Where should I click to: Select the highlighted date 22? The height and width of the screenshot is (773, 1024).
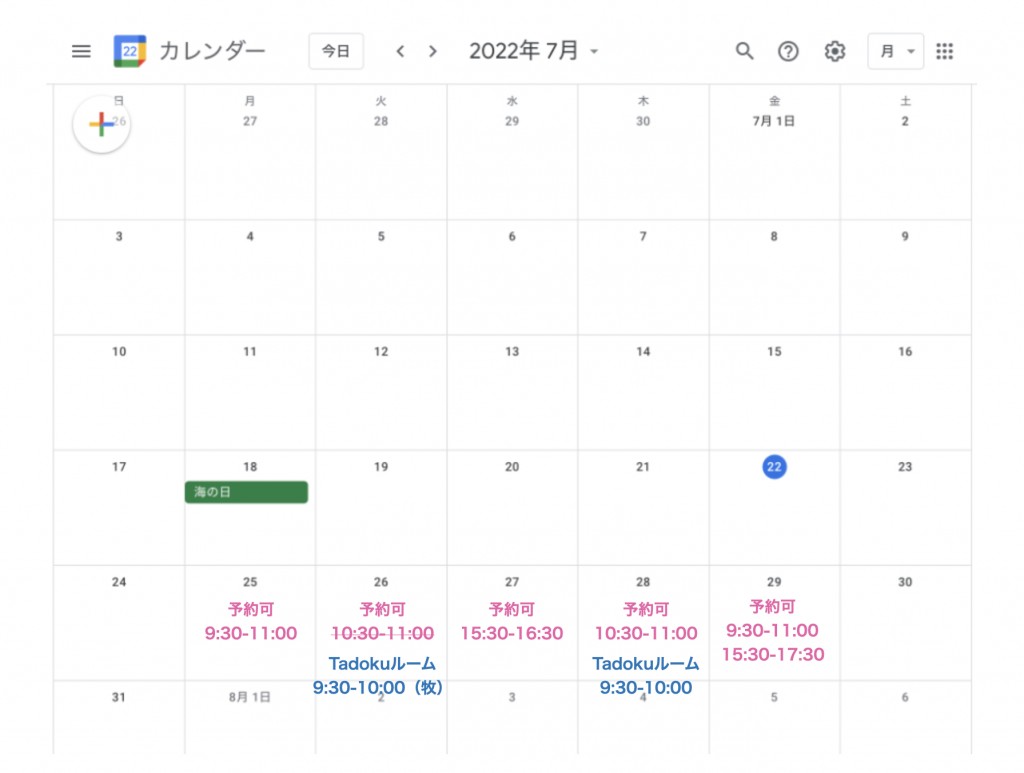click(774, 467)
